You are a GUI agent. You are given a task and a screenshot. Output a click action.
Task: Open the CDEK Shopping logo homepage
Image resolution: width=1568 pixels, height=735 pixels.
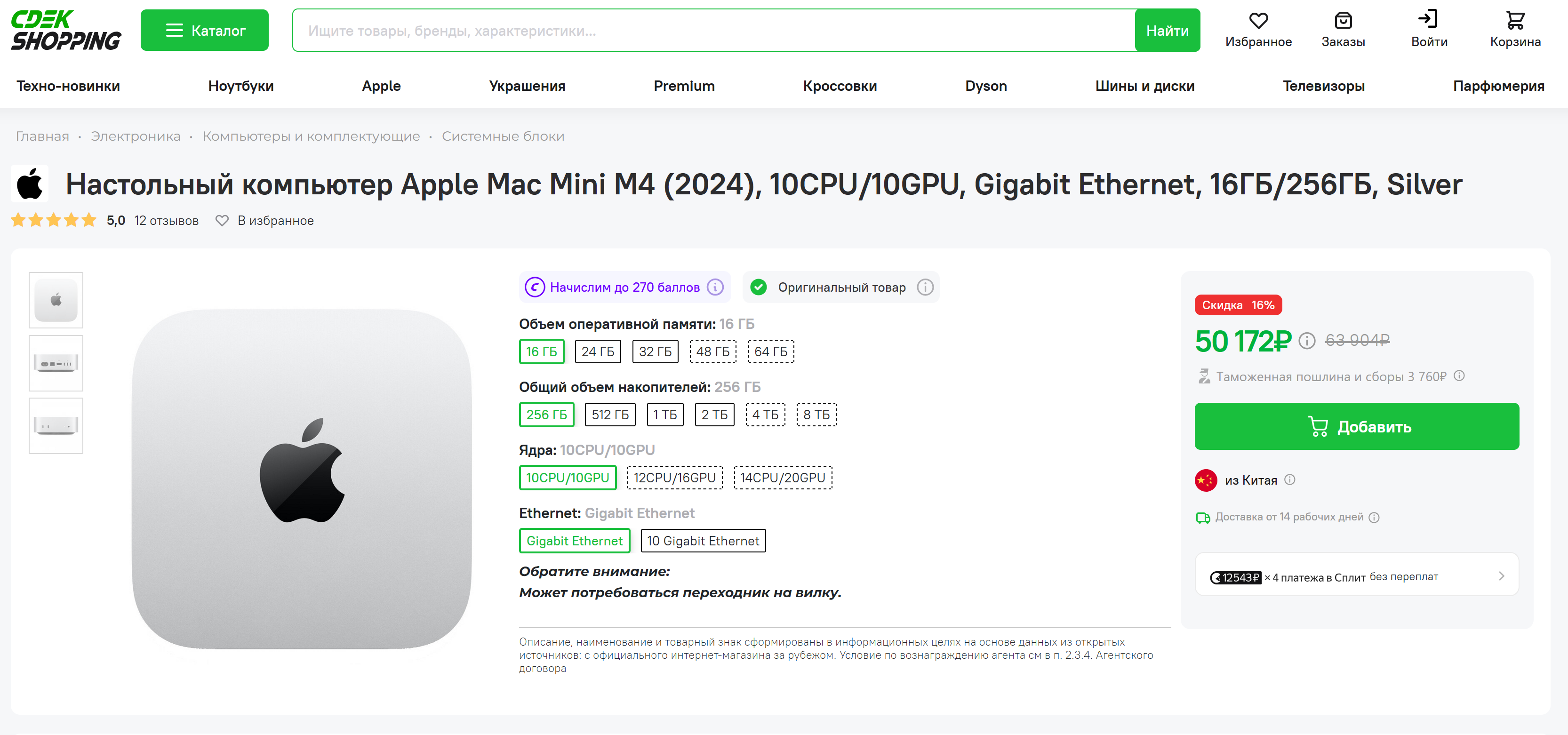point(66,31)
